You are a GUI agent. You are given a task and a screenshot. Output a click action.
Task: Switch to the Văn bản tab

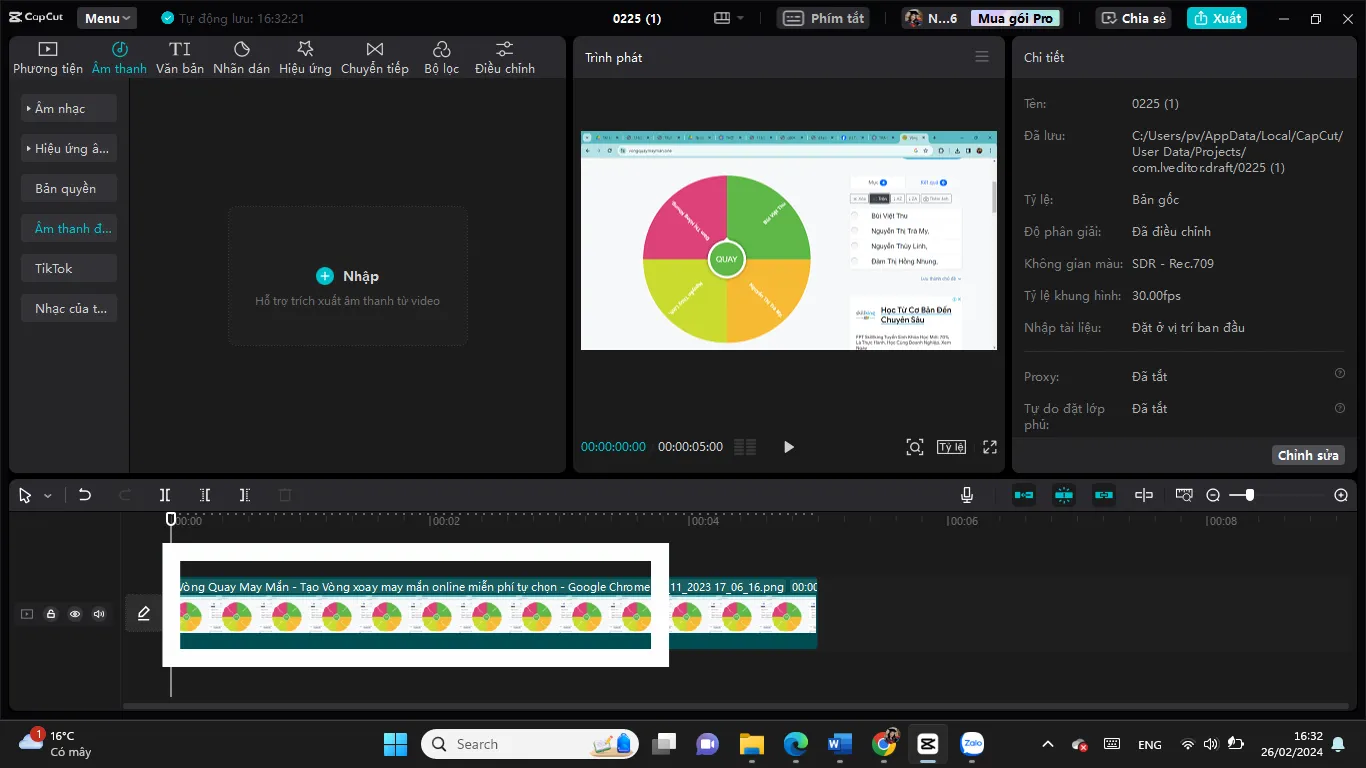(180, 57)
